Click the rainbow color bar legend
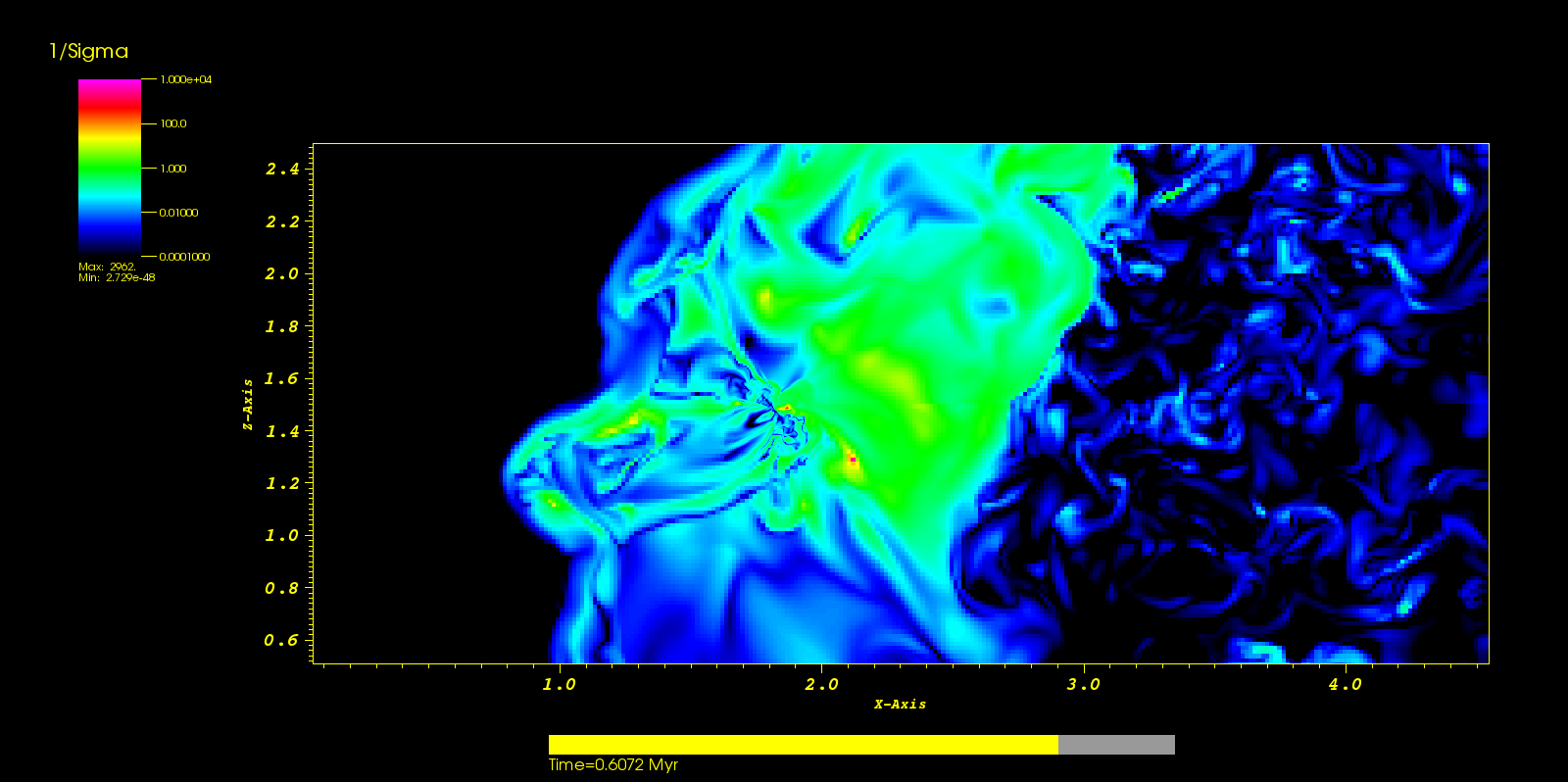 pos(109,167)
